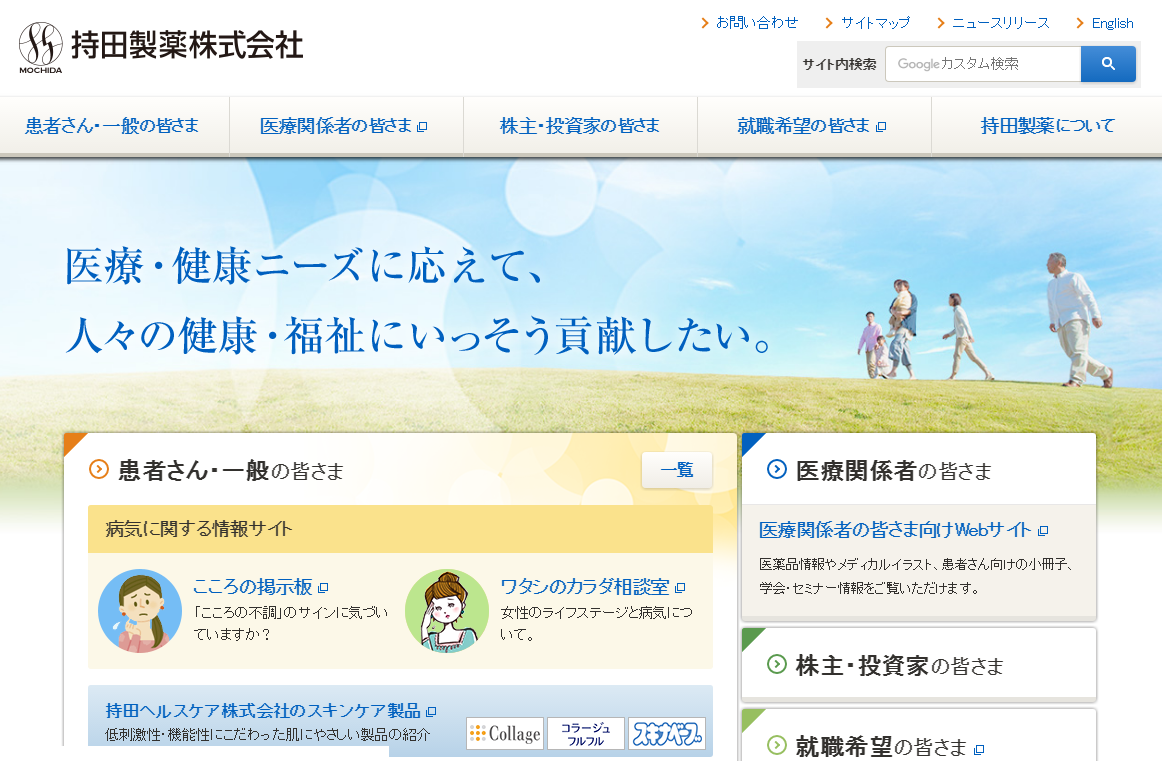1162x761 pixels.
Task: Open 医療関係者の皆さま panel heading
Action: 894,471
